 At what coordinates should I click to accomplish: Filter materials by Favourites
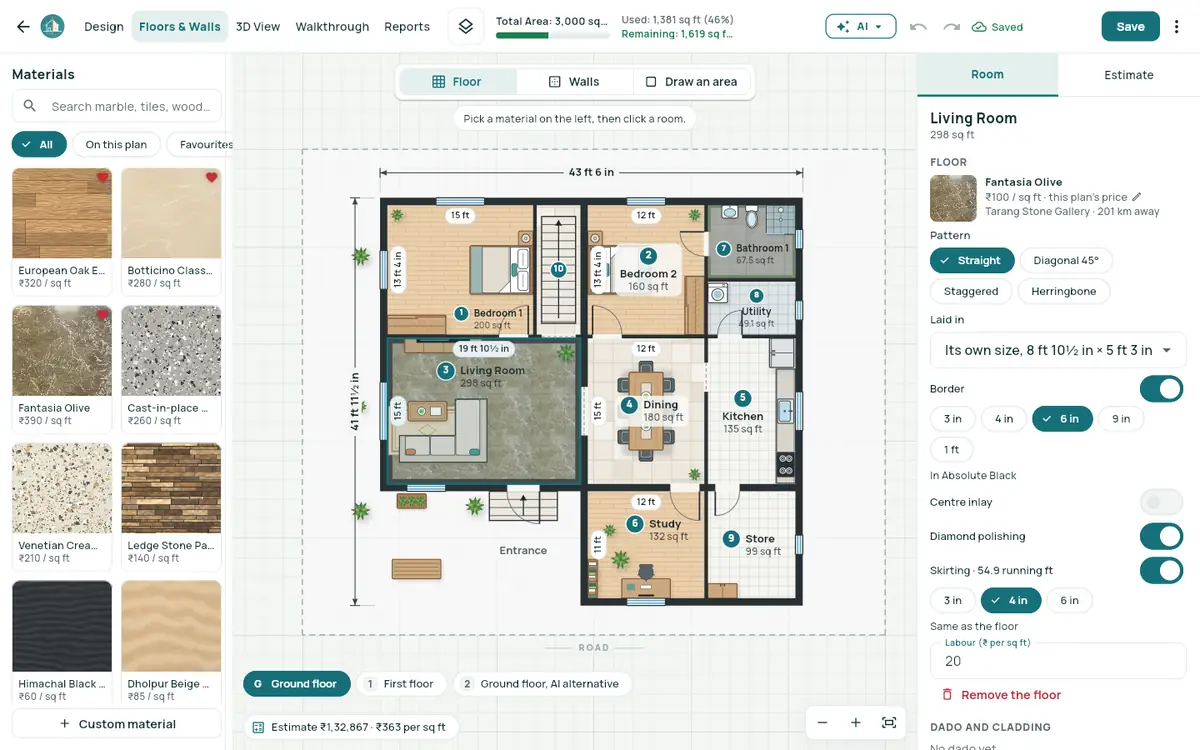202,145
